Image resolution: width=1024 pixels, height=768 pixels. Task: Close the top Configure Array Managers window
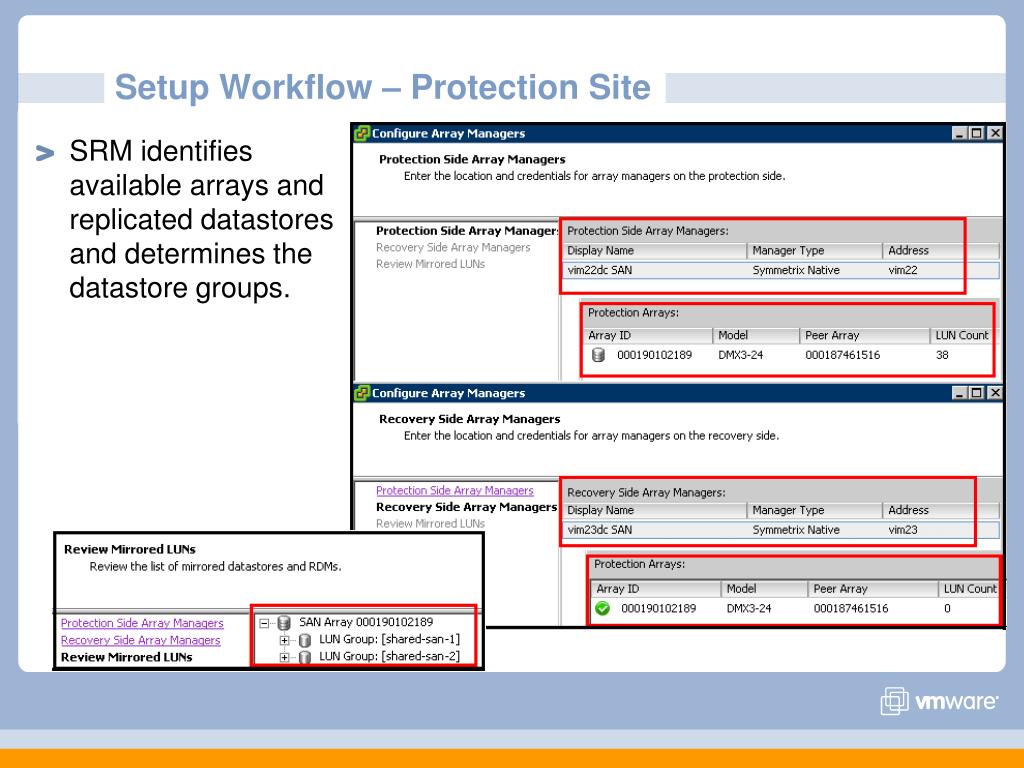point(995,133)
